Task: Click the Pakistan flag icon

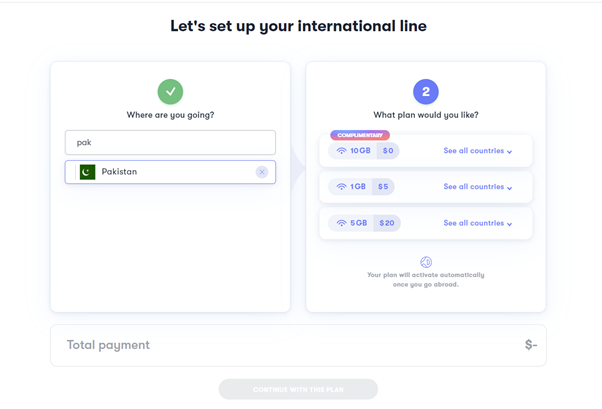Action: click(88, 172)
